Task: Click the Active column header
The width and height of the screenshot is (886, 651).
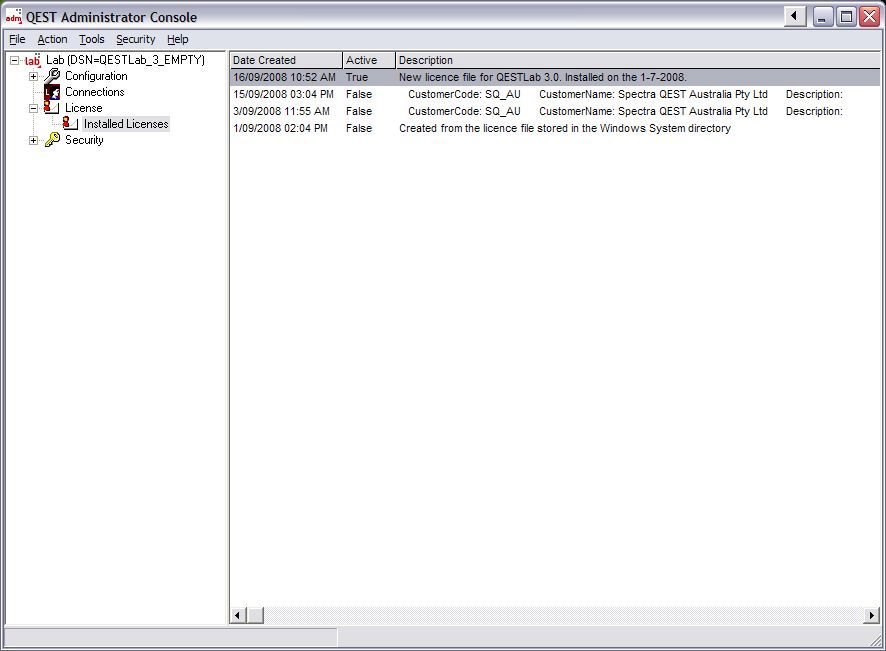Action: tap(368, 60)
